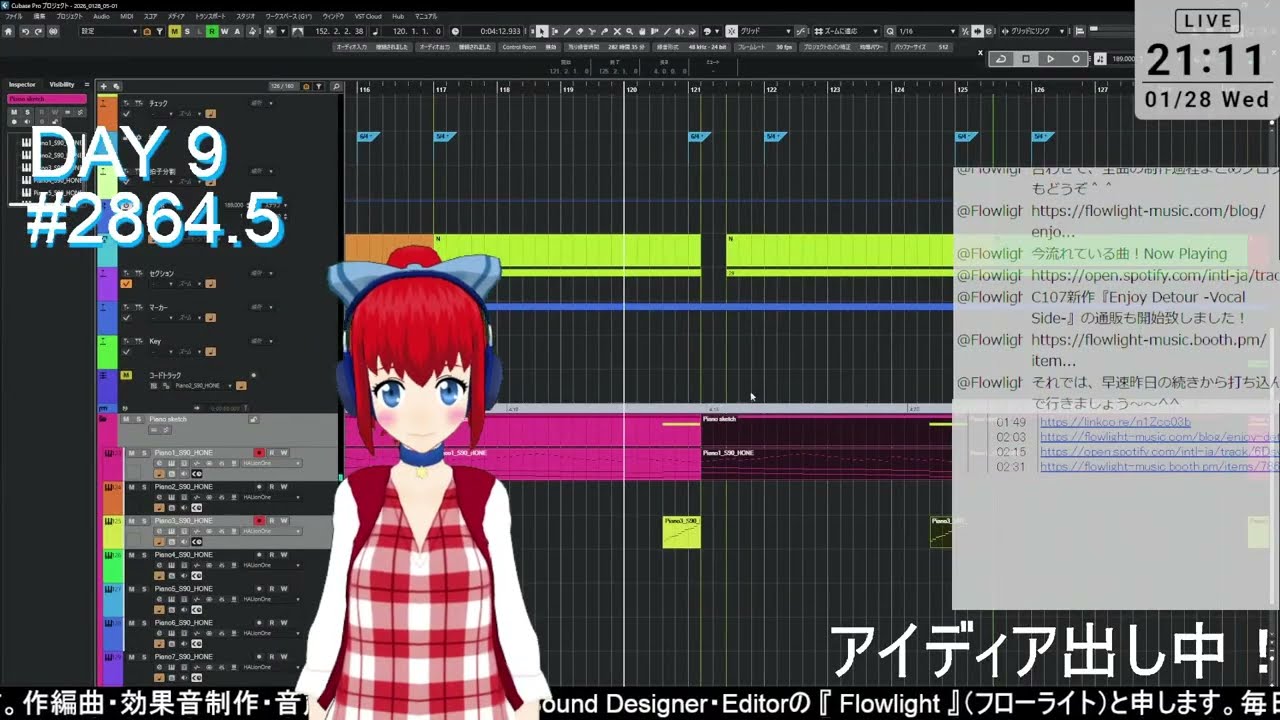Open the Hub menu
Screen dimensions: 1280x720
click(398, 17)
